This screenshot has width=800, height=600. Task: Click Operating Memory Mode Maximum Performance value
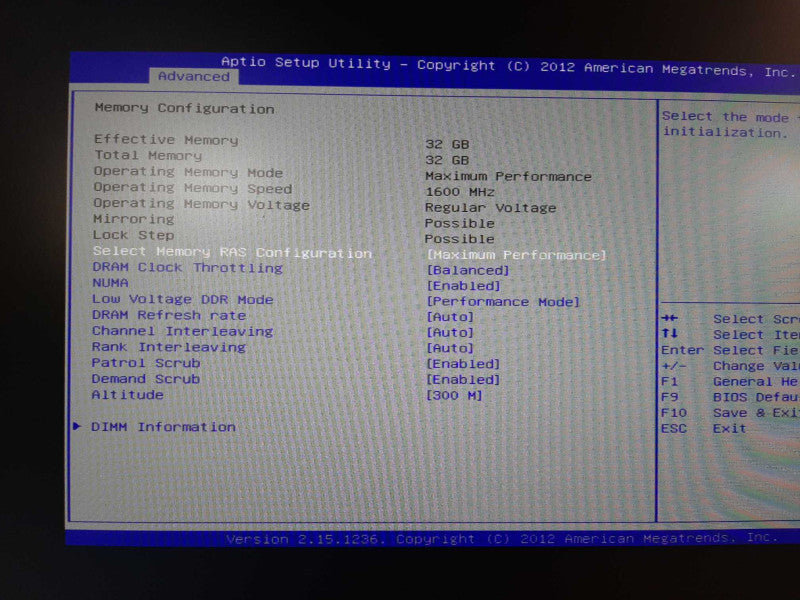point(508,177)
